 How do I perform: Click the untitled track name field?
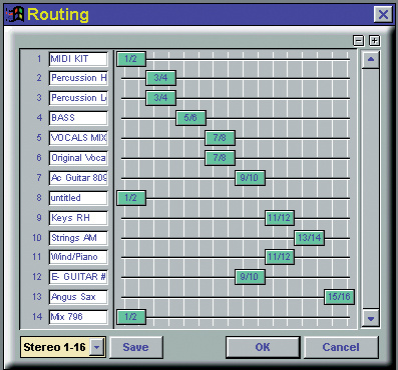(x=78, y=198)
